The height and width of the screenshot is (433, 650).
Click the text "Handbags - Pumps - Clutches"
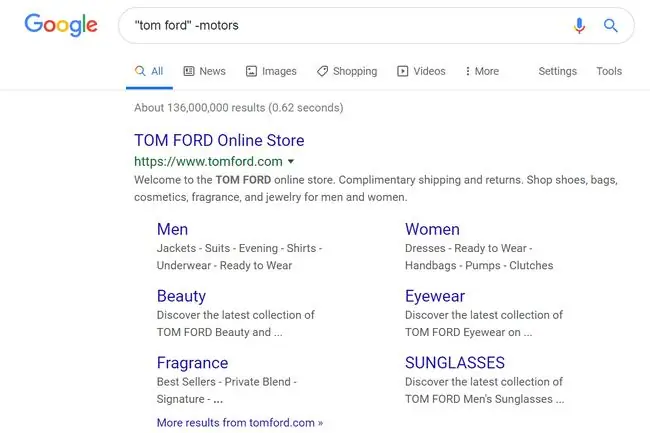[x=479, y=266]
